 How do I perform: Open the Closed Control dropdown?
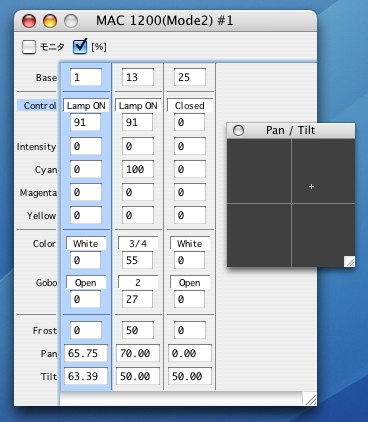pyautogui.click(x=190, y=105)
